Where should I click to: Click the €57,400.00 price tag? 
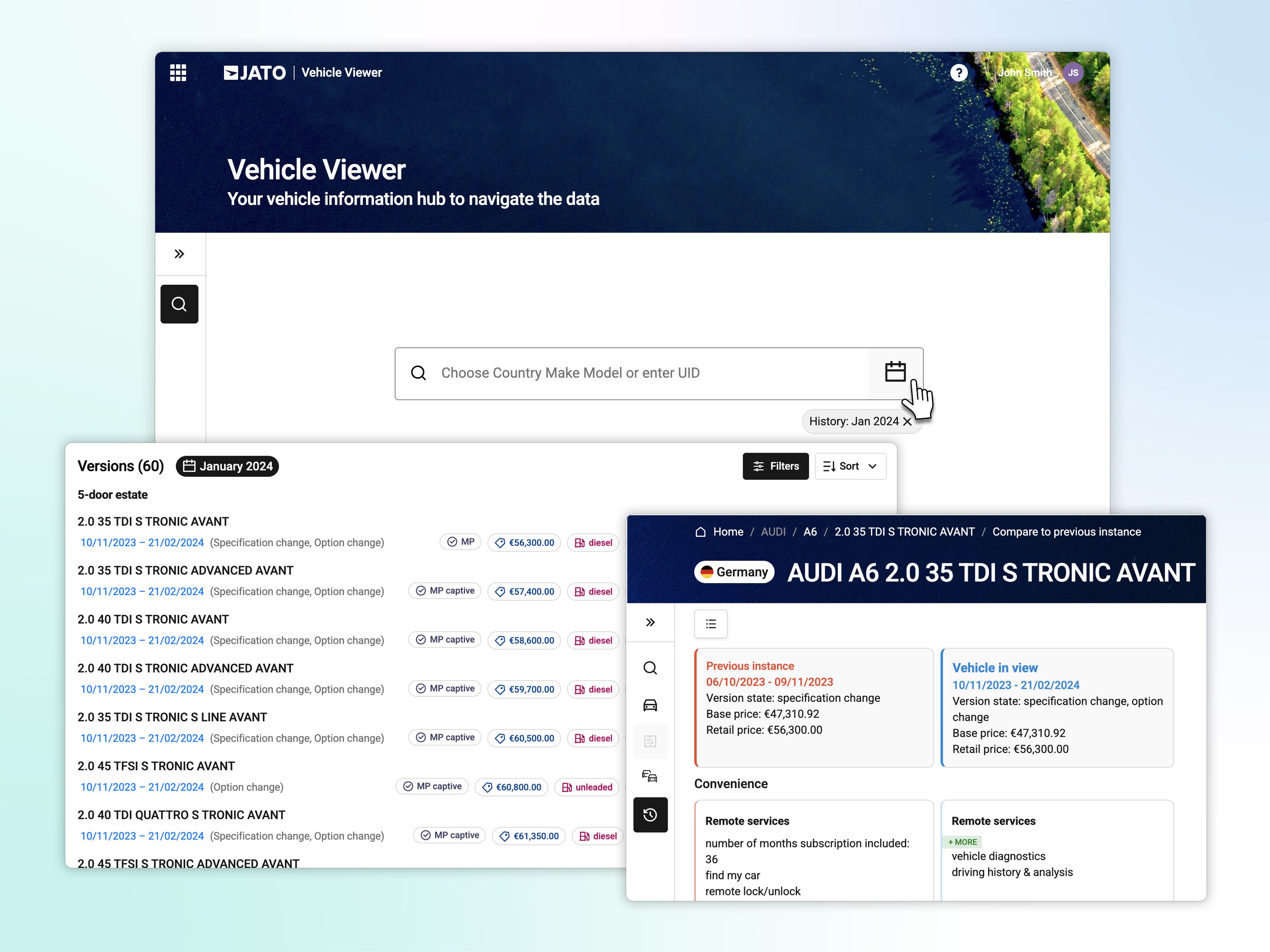(523, 591)
